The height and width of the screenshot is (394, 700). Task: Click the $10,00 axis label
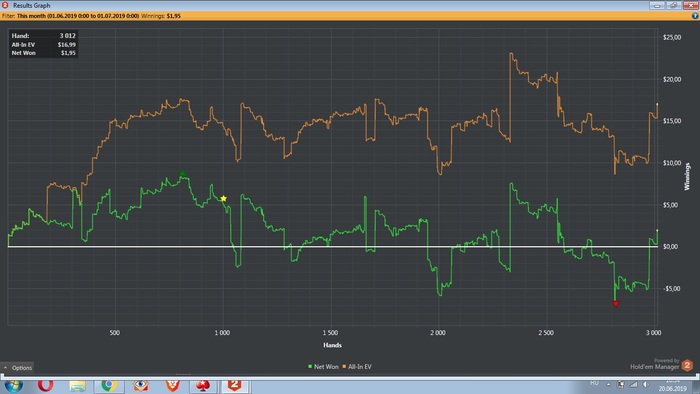click(672, 163)
